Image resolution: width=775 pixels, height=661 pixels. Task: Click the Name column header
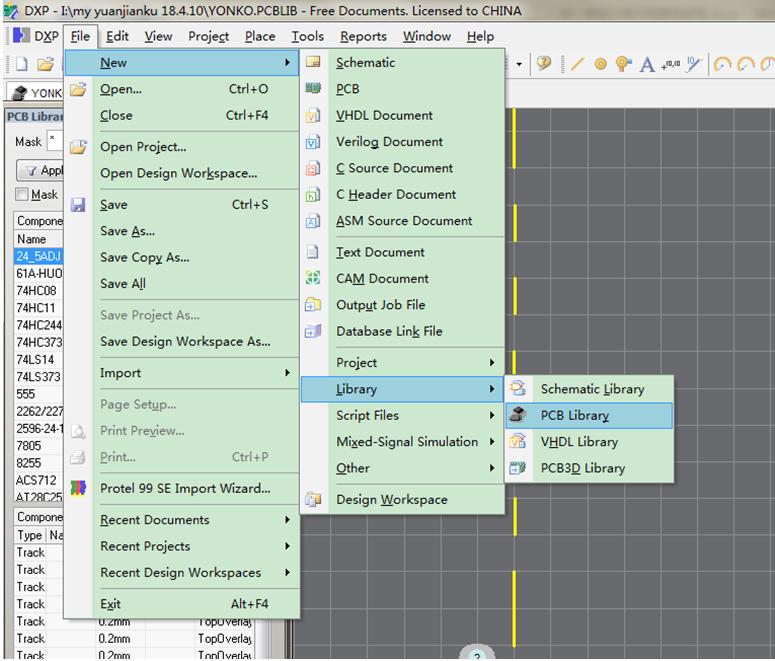tap(39, 239)
